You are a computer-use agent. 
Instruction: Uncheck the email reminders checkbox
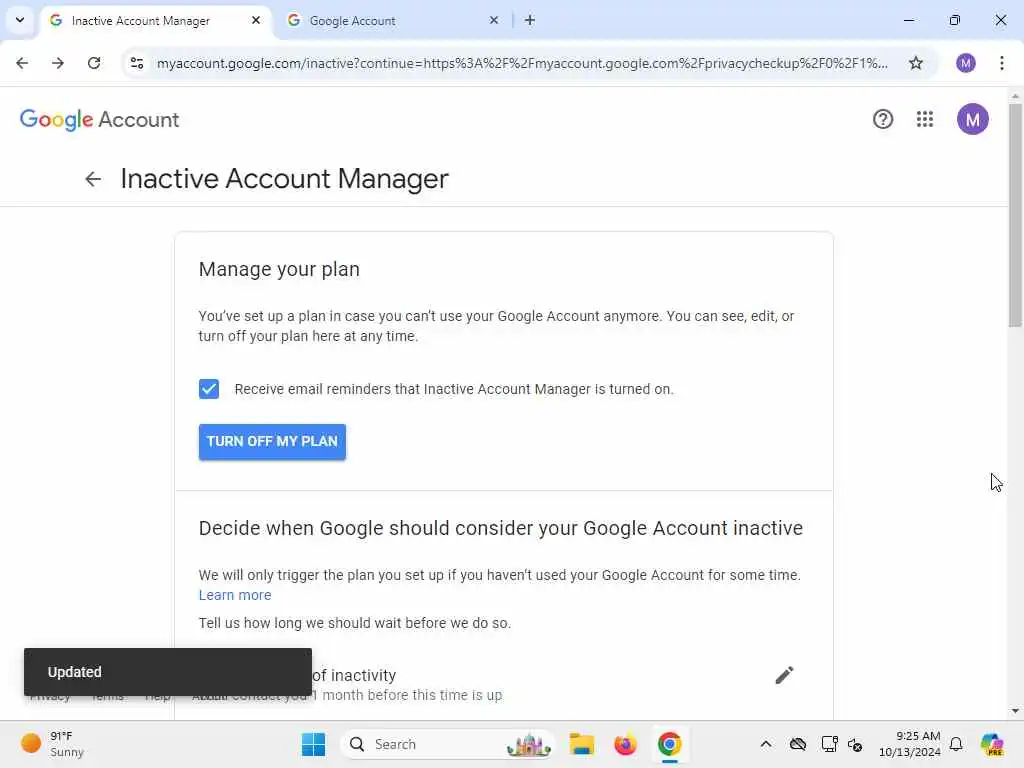pyautogui.click(x=209, y=389)
